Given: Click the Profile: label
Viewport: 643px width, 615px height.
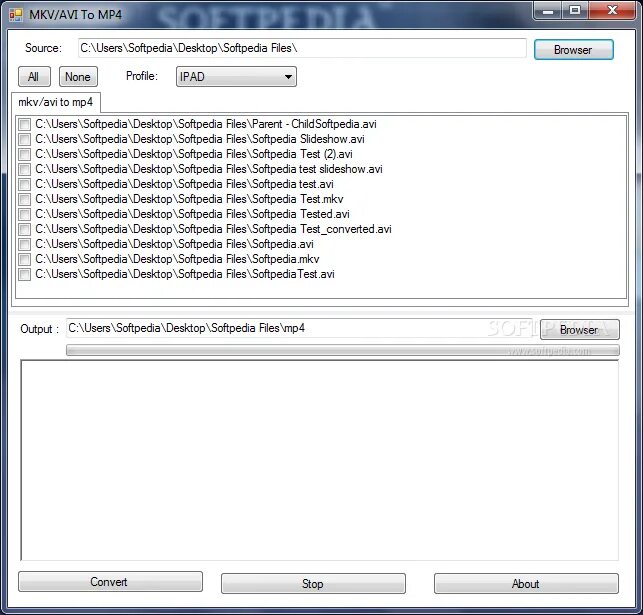Looking at the screenshot, I should pyautogui.click(x=142, y=76).
